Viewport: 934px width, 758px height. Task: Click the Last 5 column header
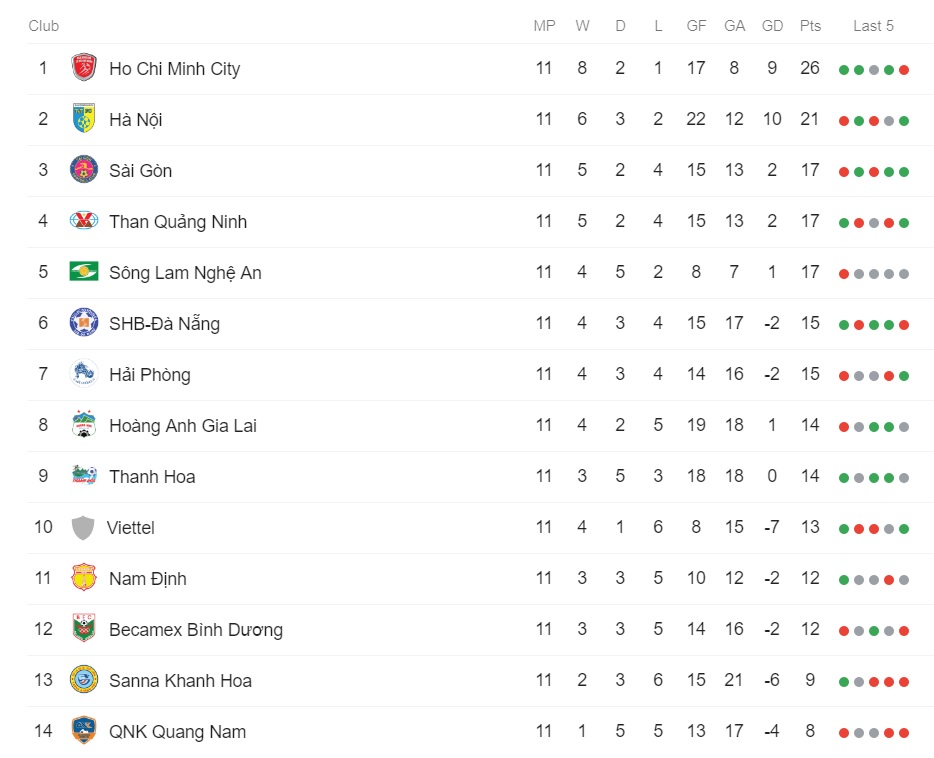pyautogui.click(x=873, y=26)
